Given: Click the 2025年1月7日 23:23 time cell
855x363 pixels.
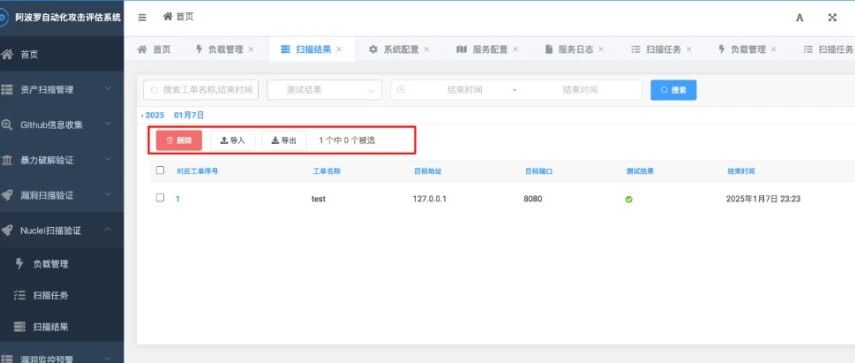Looking at the screenshot, I should pyautogui.click(x=763, y=199).
